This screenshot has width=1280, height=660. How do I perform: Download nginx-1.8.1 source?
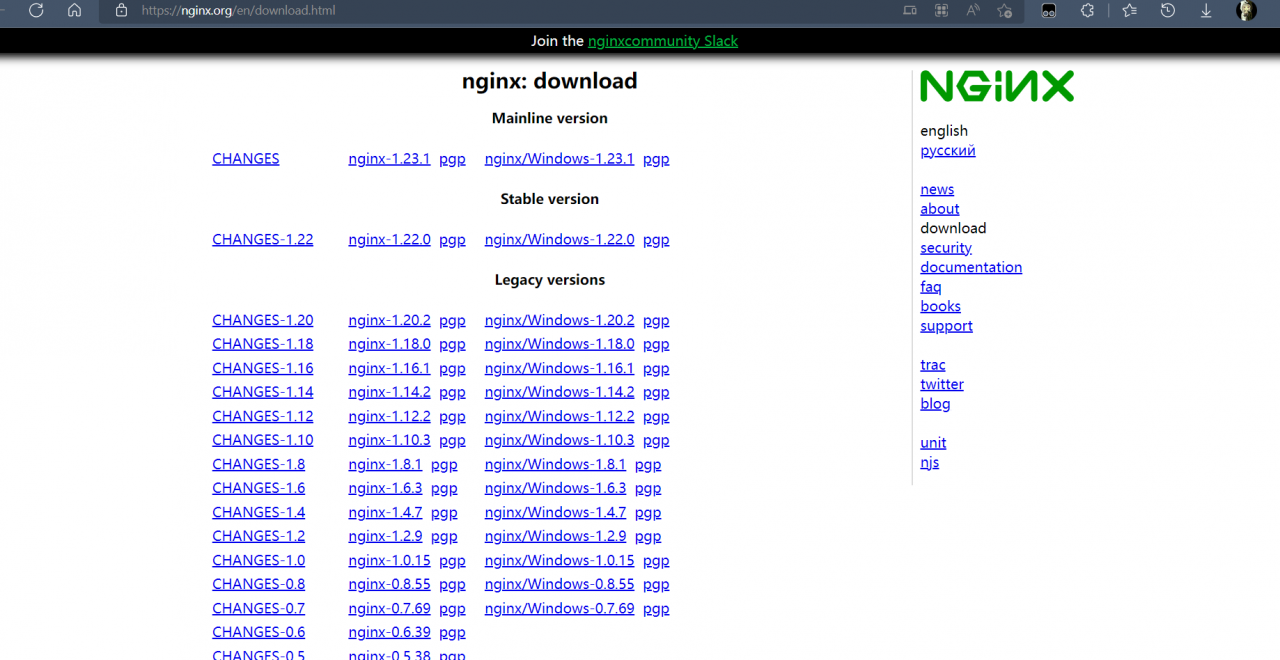click(x=385, y=465)
